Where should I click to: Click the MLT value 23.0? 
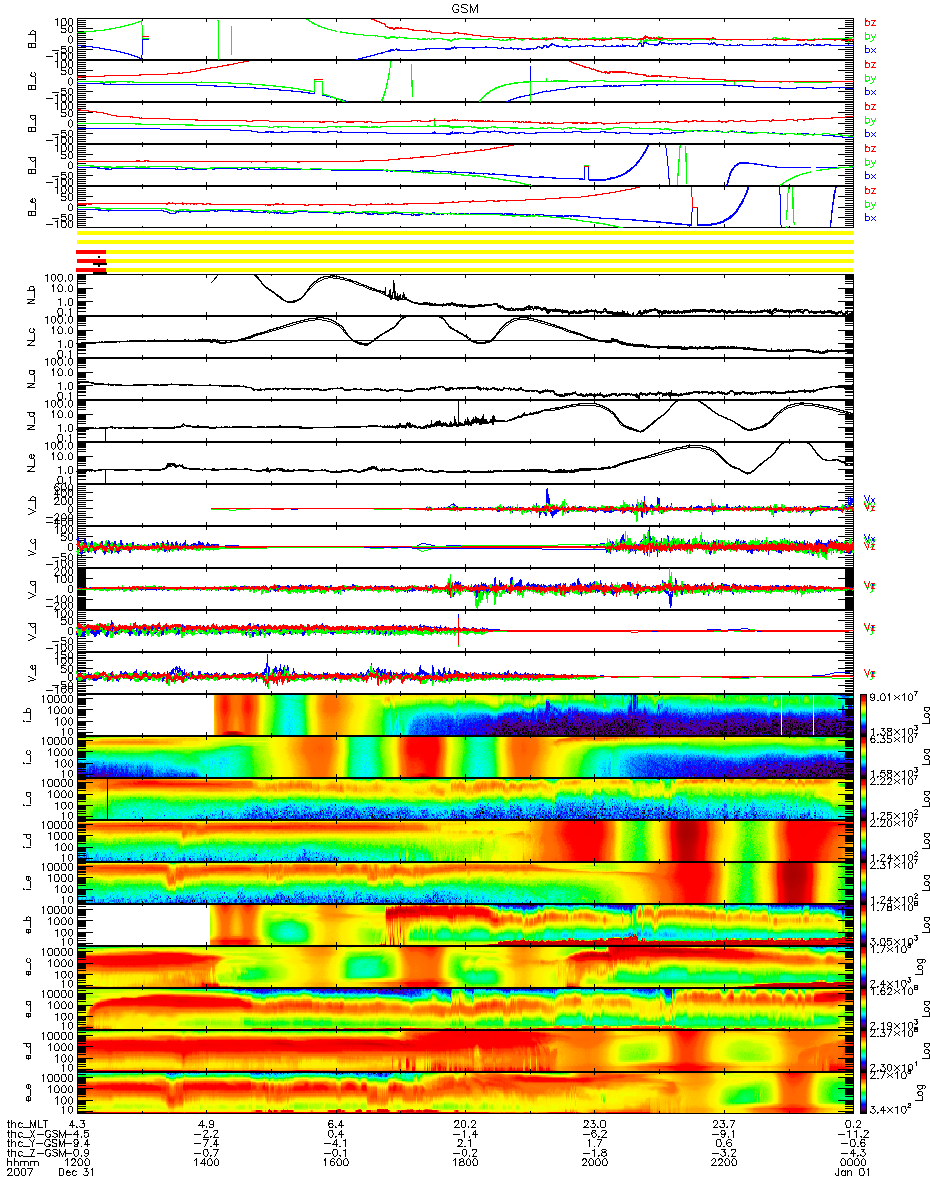coord(594,1125)
